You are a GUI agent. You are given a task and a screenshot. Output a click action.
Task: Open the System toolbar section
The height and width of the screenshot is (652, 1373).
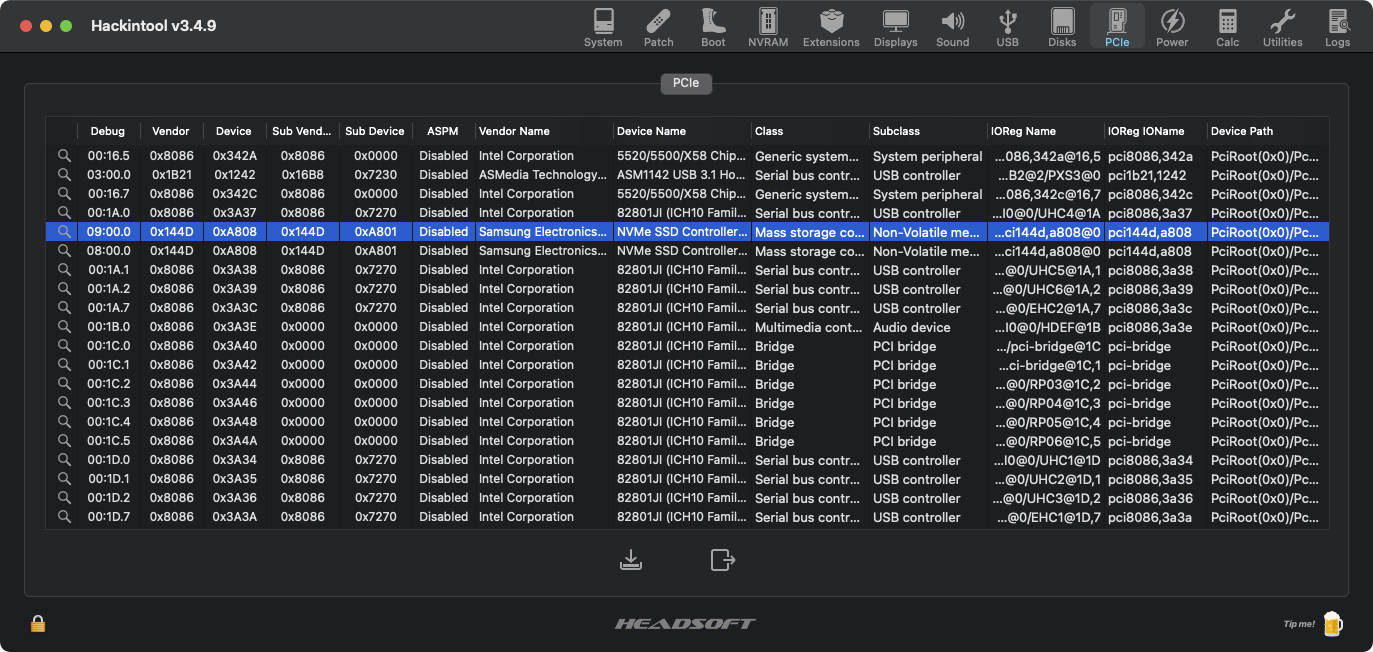pyautogui.click(x=603, y=27)
